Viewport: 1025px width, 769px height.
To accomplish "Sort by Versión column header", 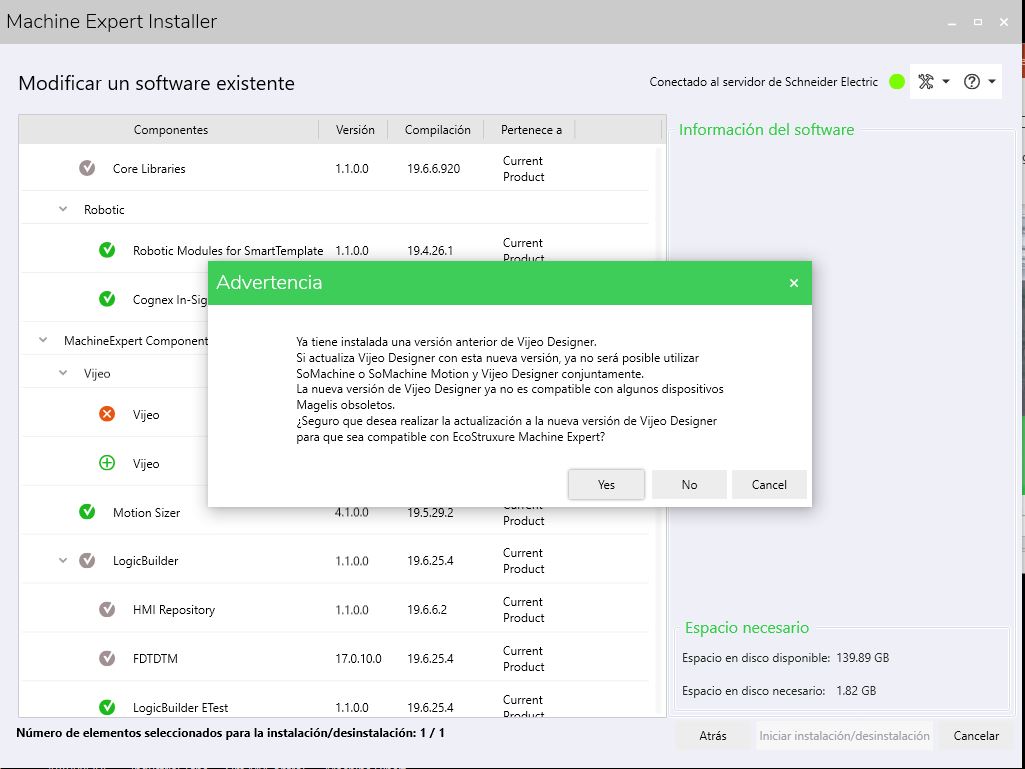I will [x=355, y=129].
